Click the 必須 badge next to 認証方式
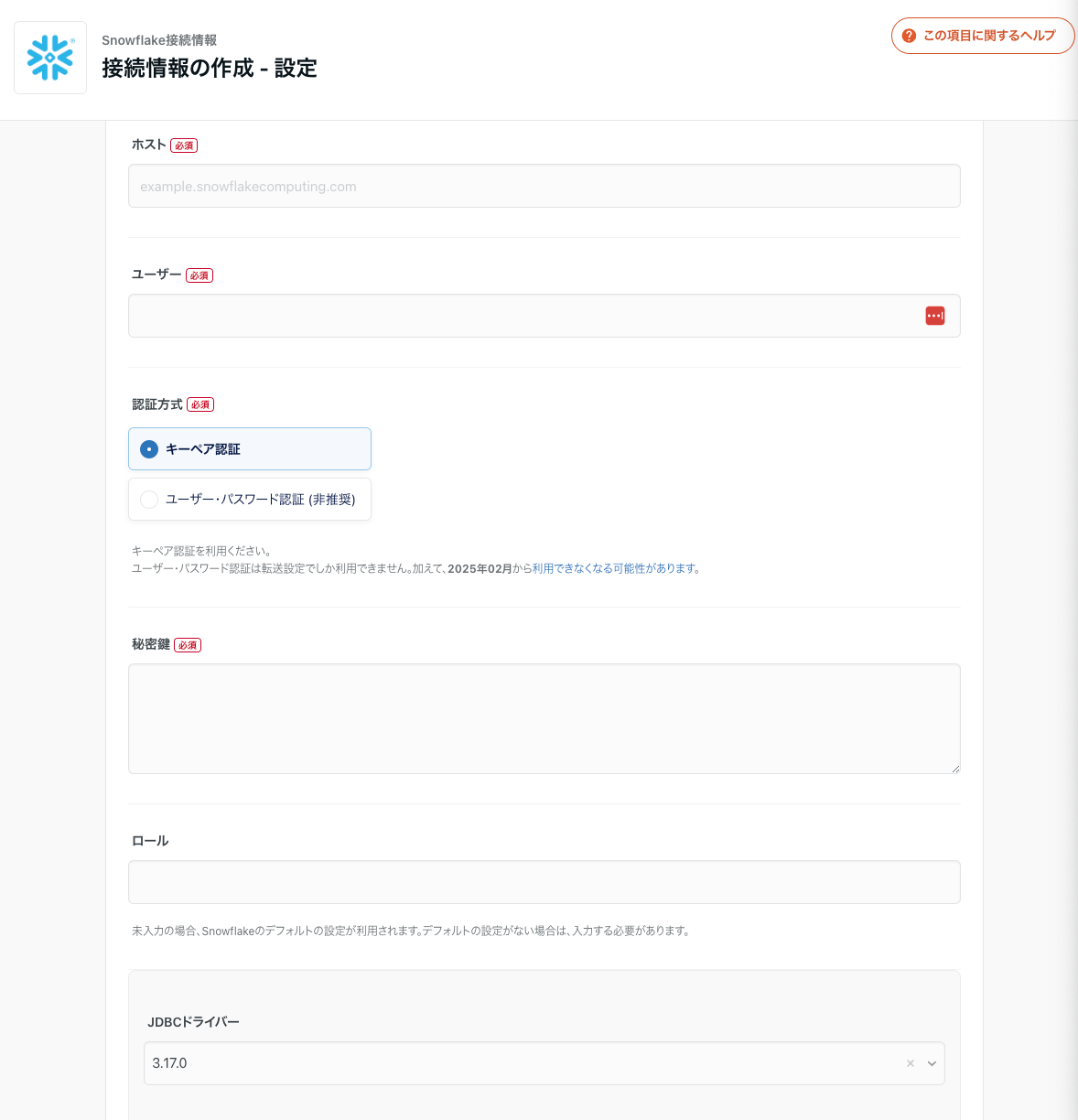Screen dimensions: 1078x1120 (x=200, y=404)
